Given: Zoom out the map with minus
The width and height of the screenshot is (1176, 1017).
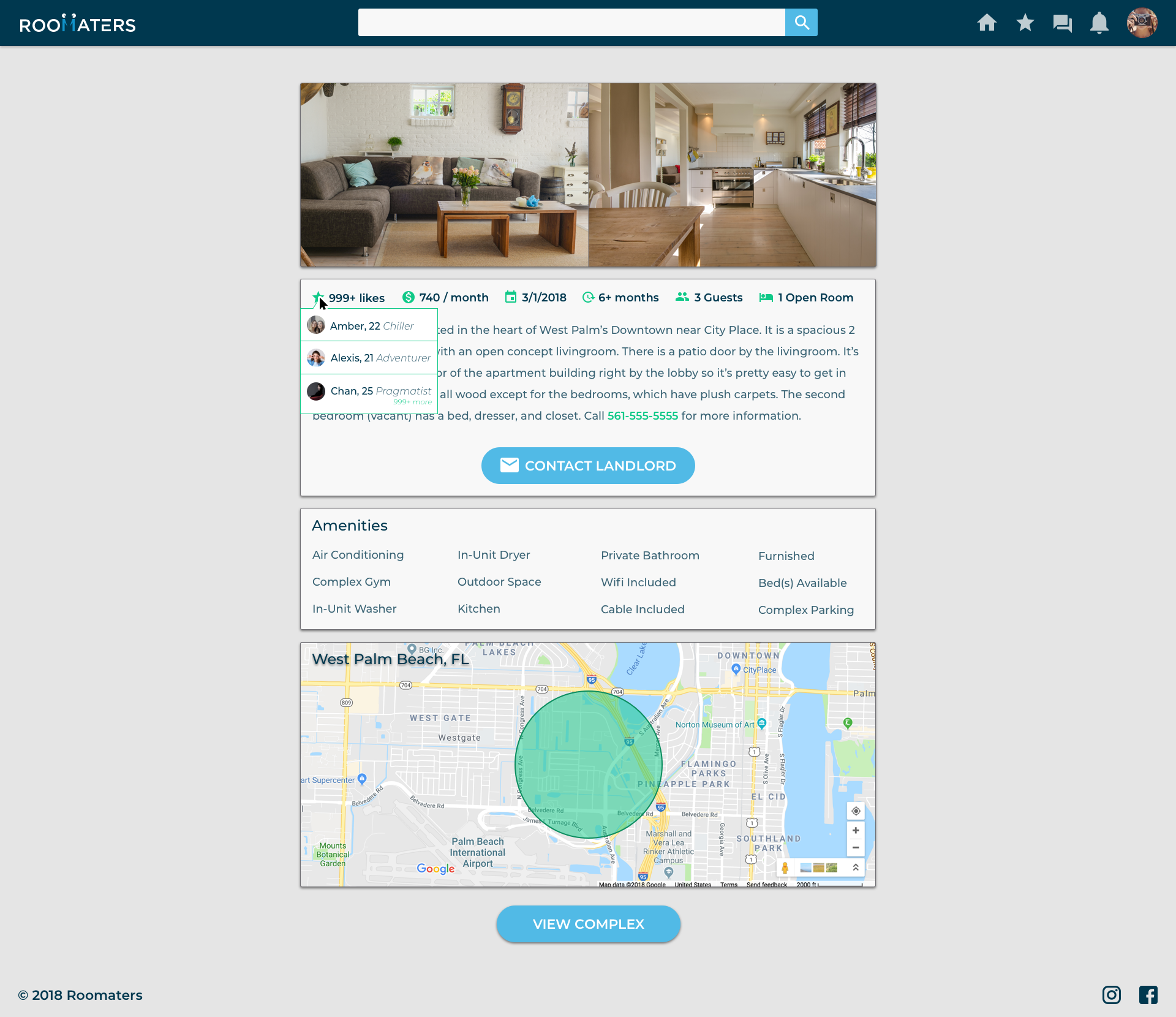Looking at the screenshot, I should [856, 848].
